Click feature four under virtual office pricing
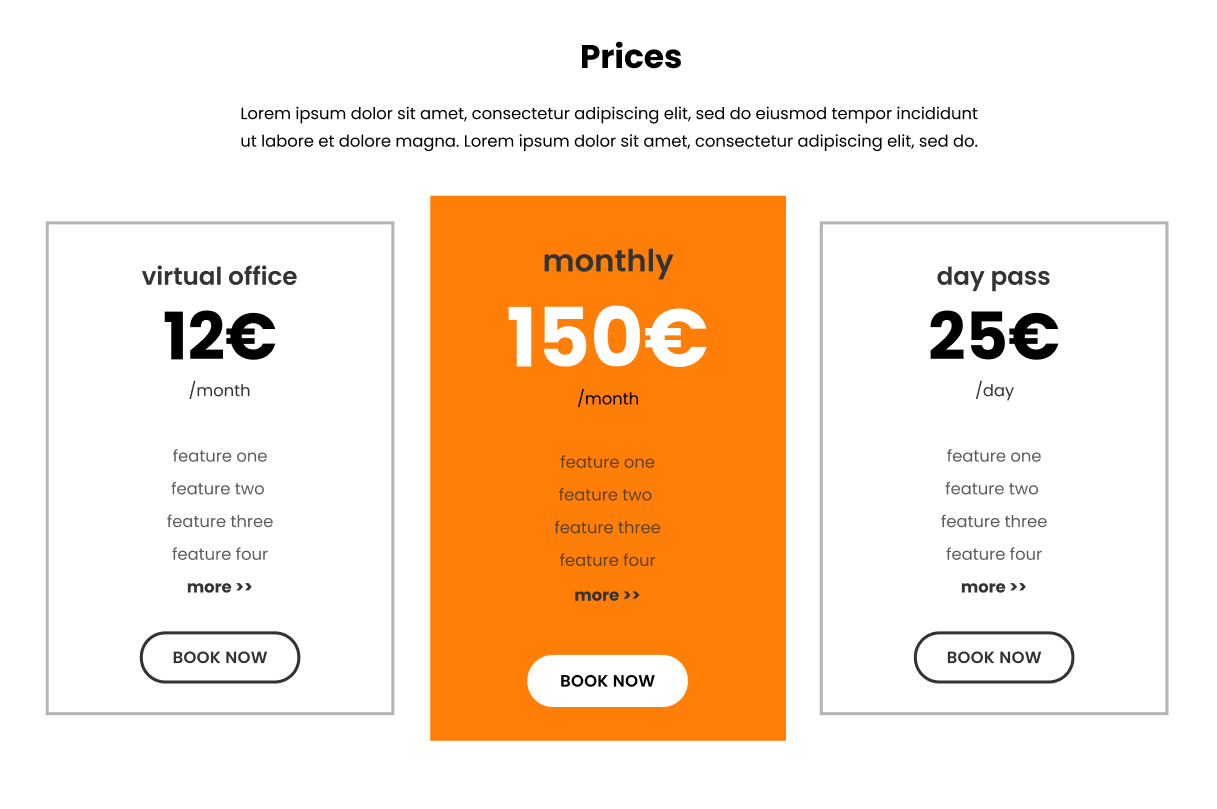 [x=219, y=553]
